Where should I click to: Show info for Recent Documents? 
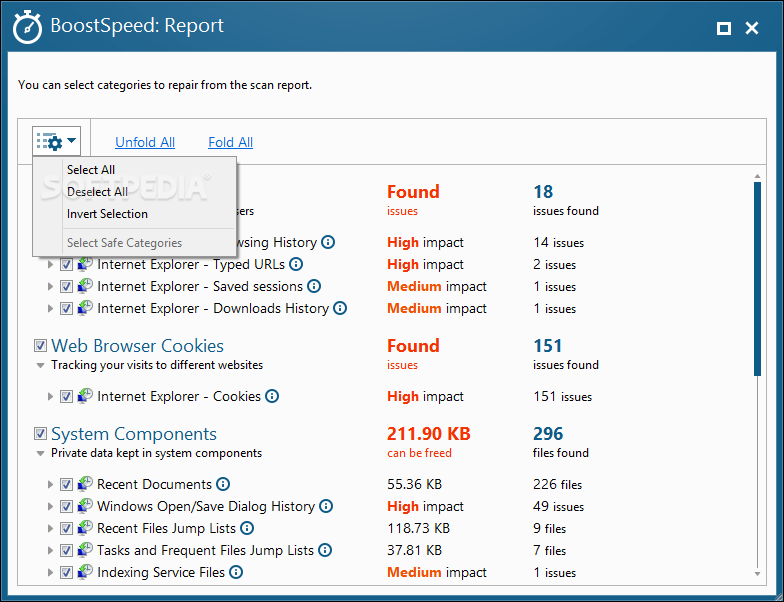pyautogui.click(x=223, y=484)
